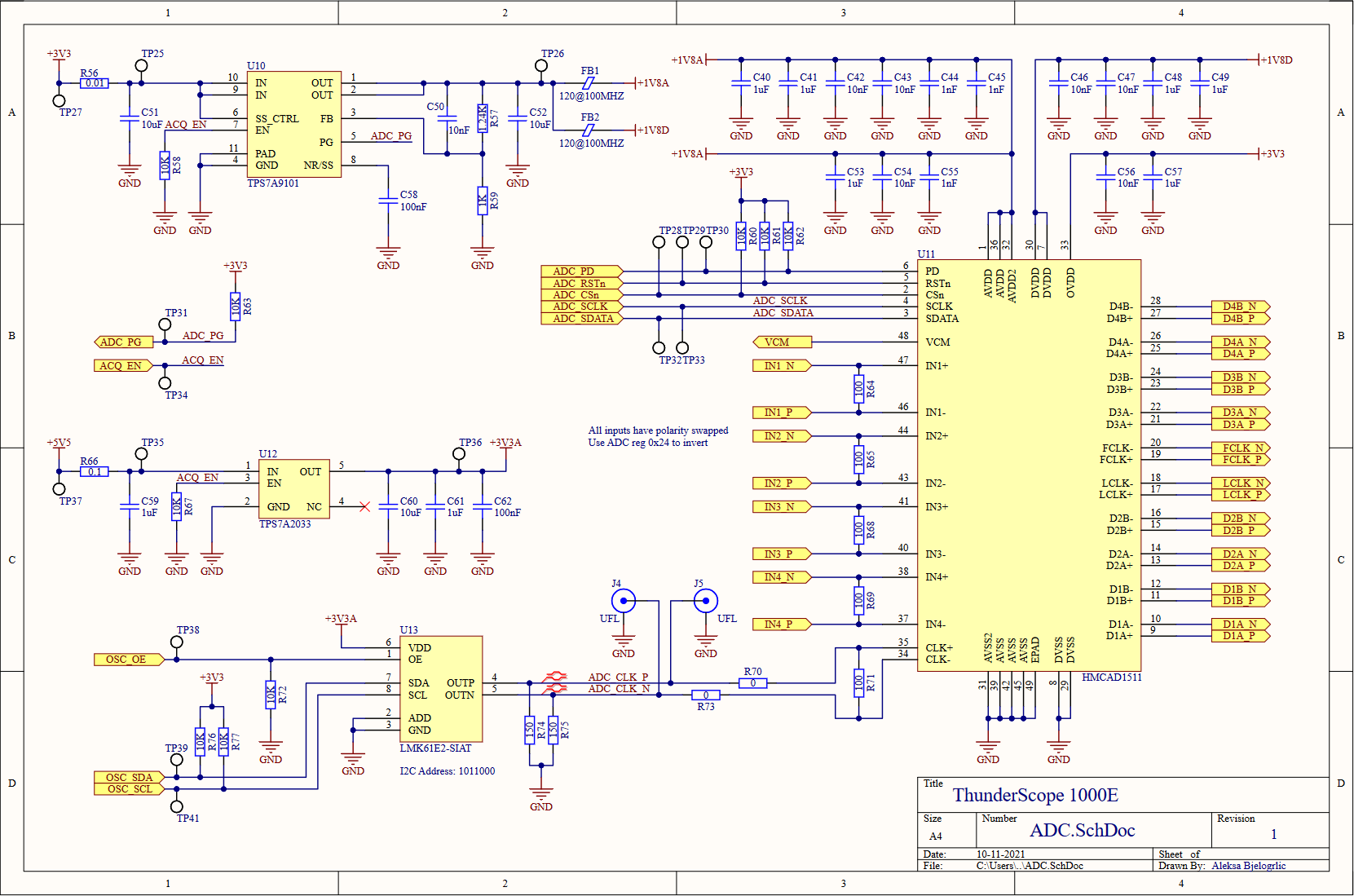Select the VCM port label
The image size is (1354, 896).
[x=783, y=342]
